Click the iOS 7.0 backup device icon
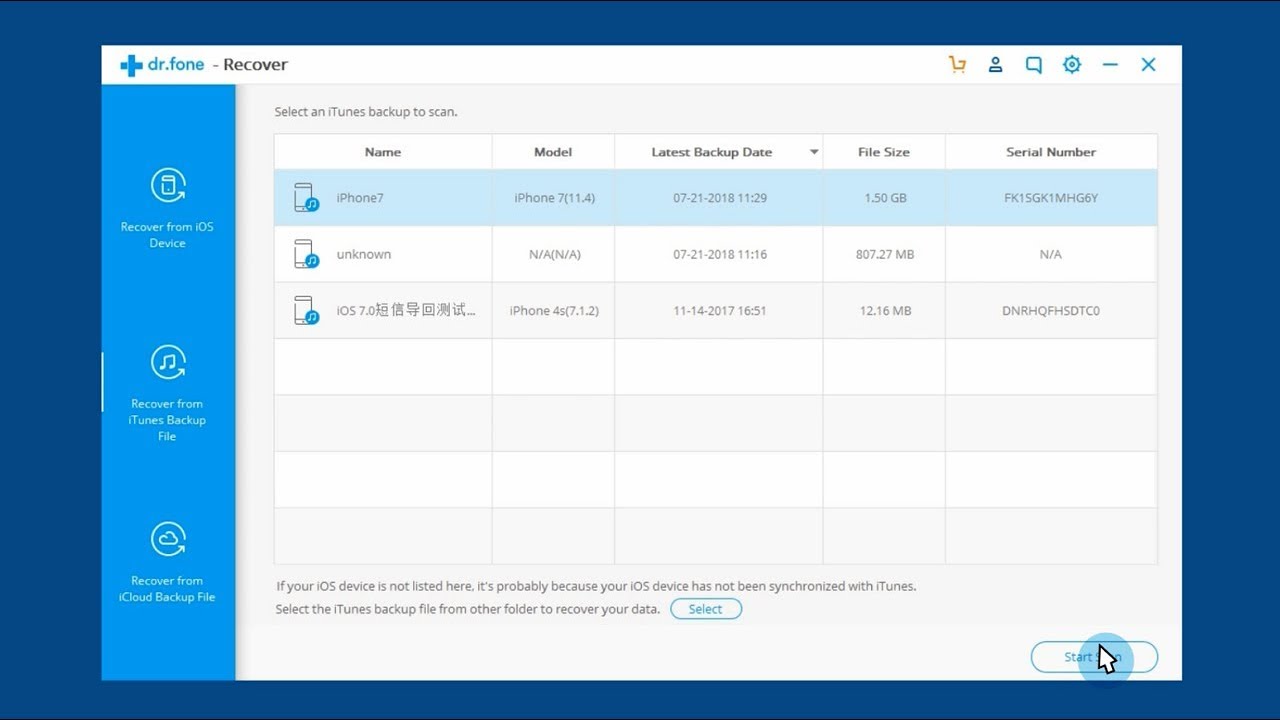This screenshot has height=720, width=1280. tap(306, 310)
